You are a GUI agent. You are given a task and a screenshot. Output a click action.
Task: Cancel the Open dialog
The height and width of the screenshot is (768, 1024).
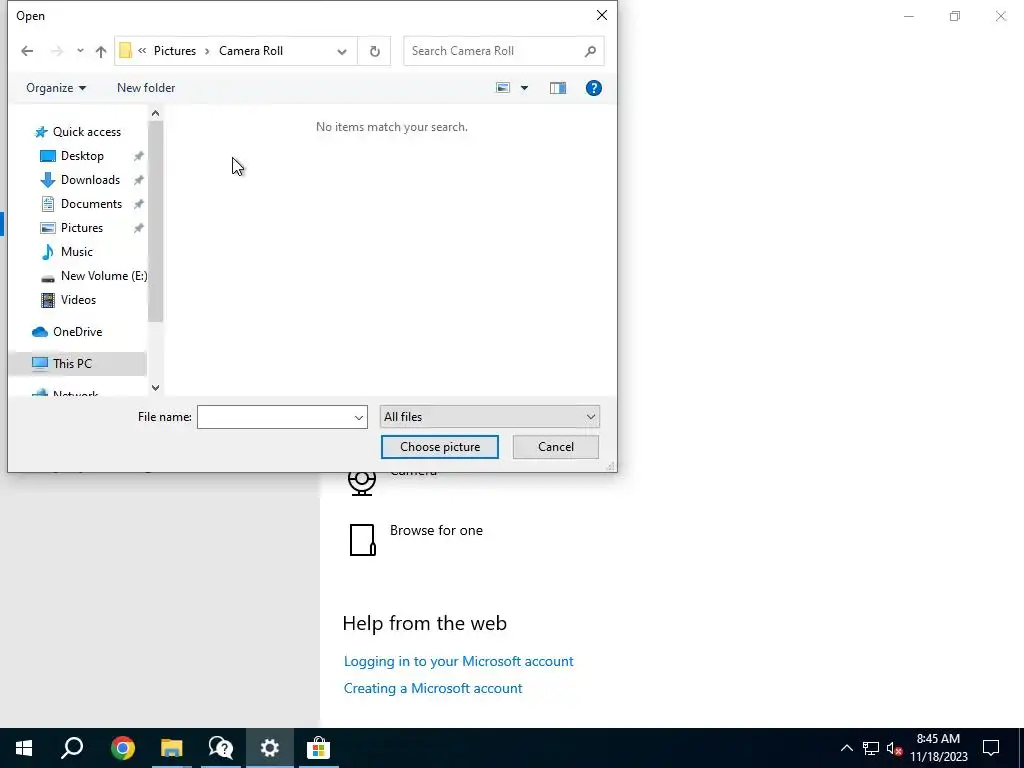point(556,447)
